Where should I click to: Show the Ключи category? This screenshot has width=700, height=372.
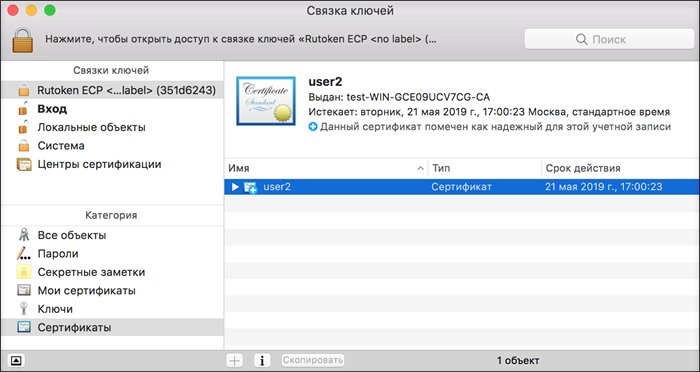pos(112,309)
